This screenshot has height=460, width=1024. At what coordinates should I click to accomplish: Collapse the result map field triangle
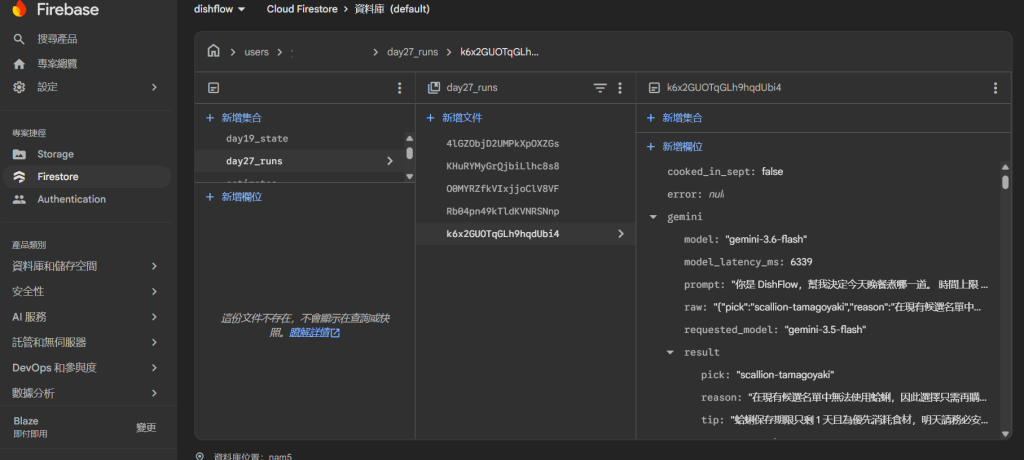tap(670, 352)
